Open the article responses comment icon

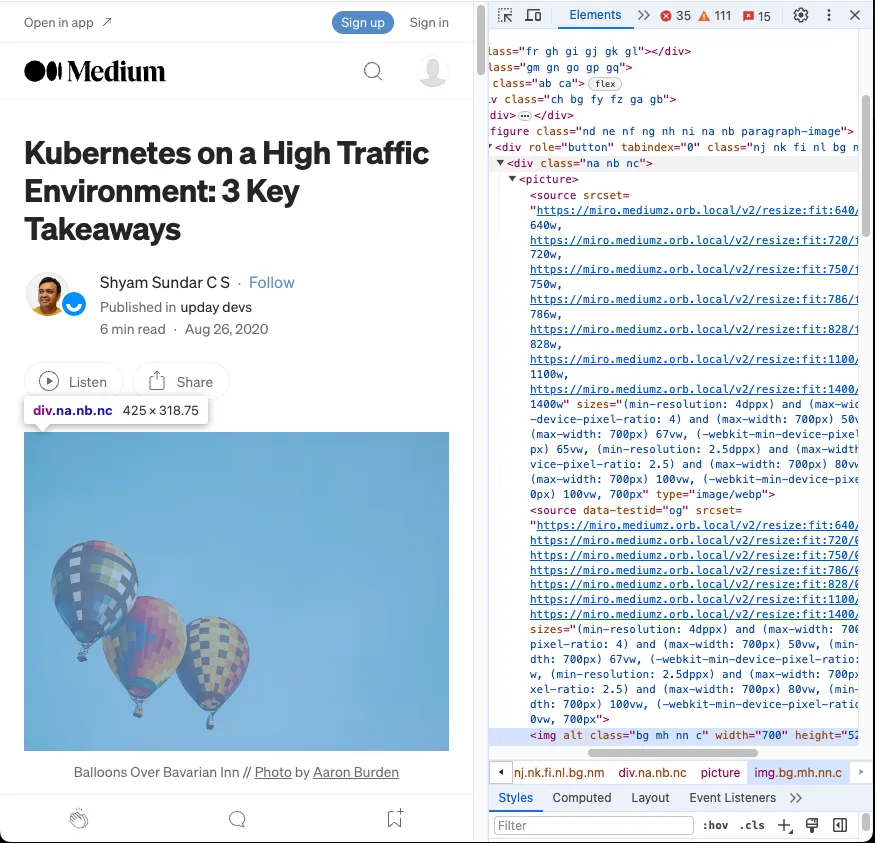pyautogui.click(x=237, y=819)
